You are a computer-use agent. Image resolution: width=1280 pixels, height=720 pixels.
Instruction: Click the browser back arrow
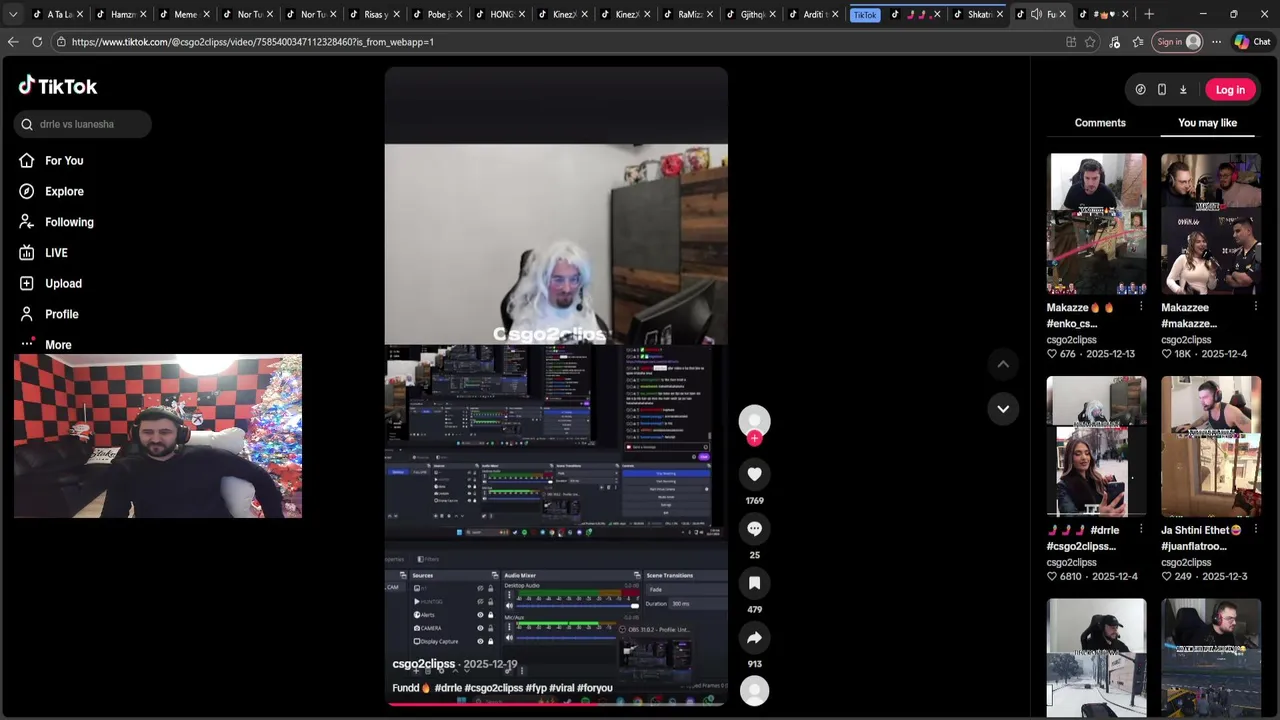click(x=13, y=42)
